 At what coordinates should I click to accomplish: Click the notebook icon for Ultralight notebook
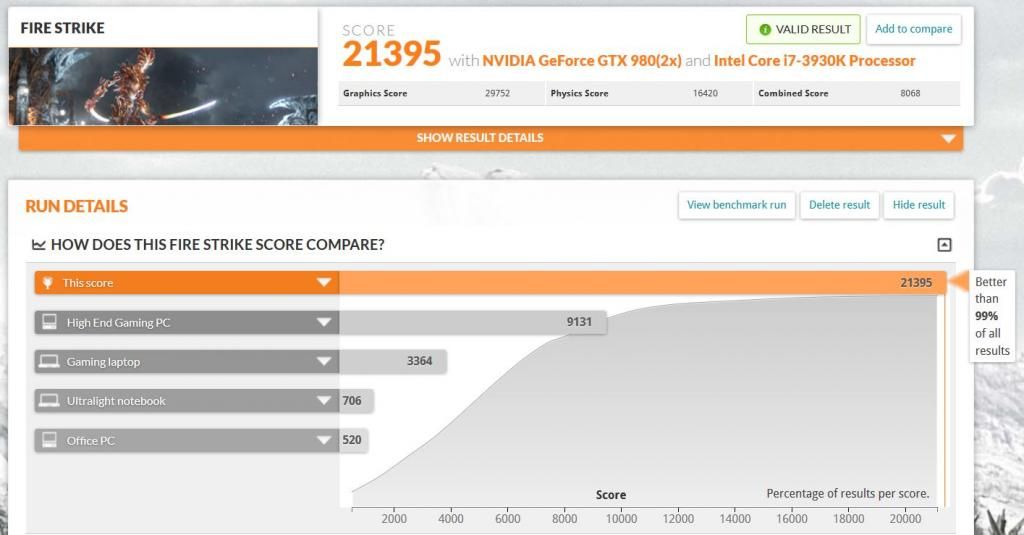point(49,400)
